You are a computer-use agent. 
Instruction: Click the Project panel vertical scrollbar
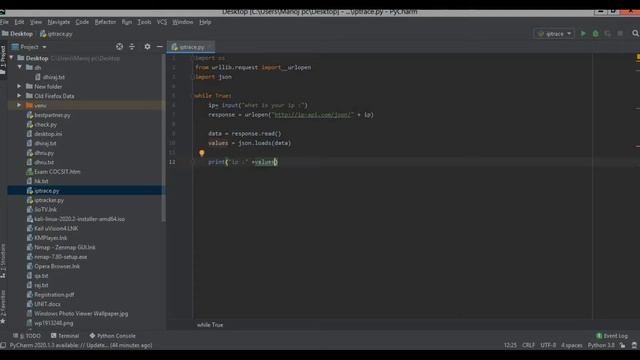[x=164, y=139]
